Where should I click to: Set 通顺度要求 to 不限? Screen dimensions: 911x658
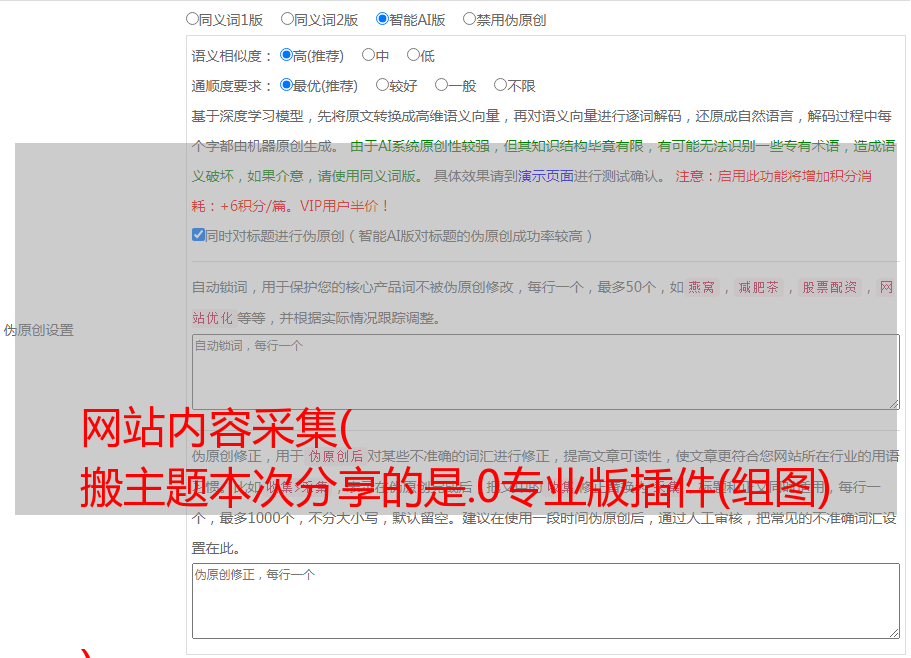[500, 85]
